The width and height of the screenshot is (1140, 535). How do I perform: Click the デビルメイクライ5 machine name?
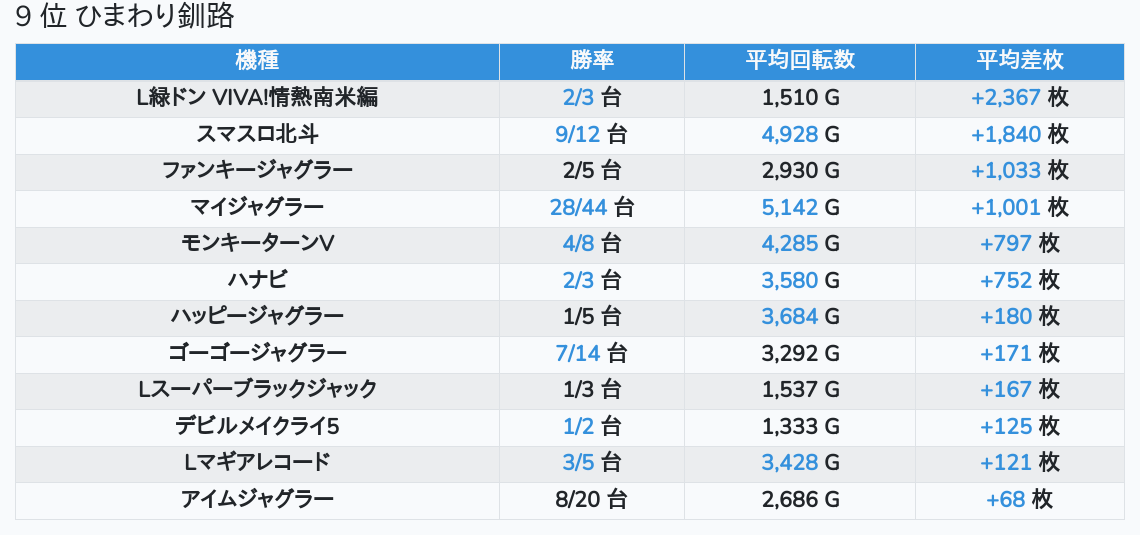(257, 426)
